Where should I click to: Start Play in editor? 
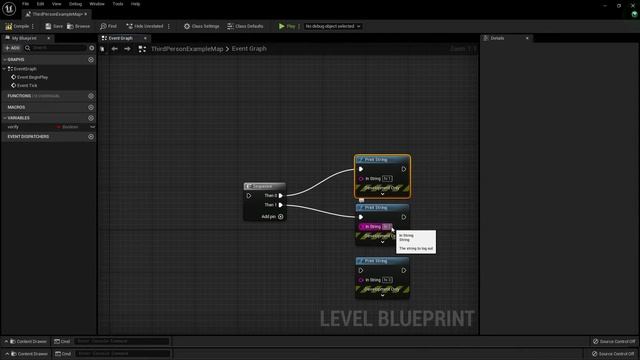(287, 26)
